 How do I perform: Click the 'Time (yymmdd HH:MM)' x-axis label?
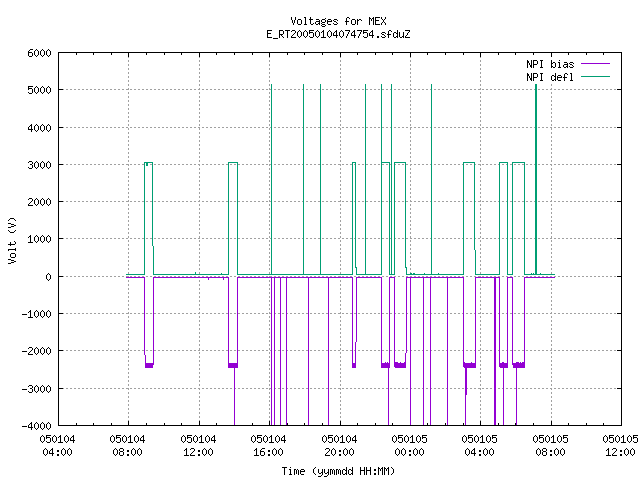click(338, 471)
